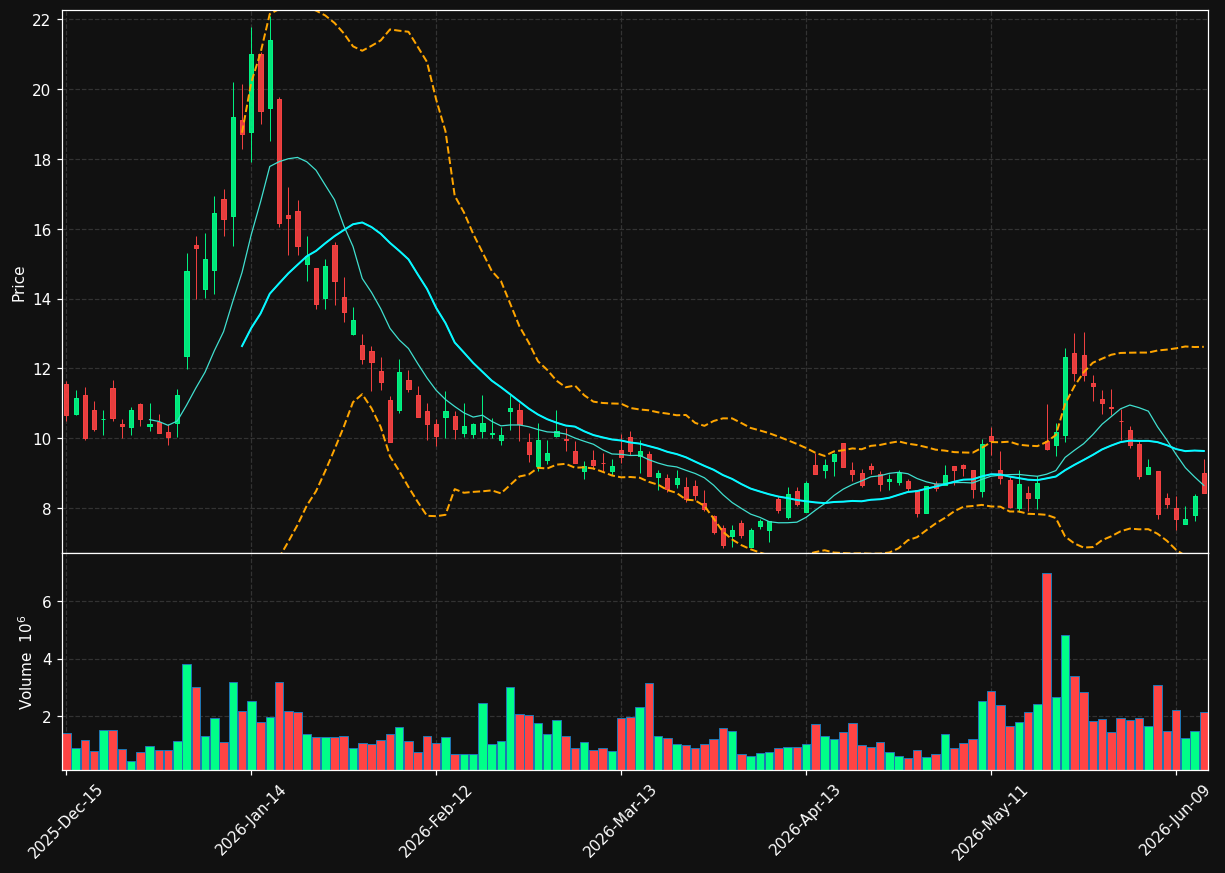This screenshot has width=1225, height=873.
Task: Click the 2026-Mar-13 date label
Action: point(620,821)
